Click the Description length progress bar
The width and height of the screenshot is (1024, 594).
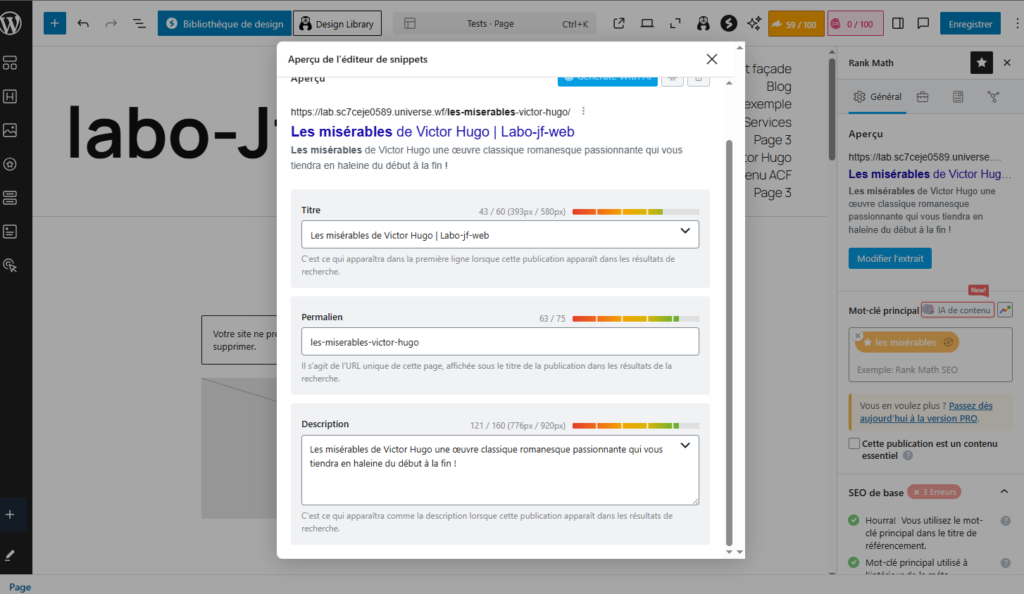point(635,426)
